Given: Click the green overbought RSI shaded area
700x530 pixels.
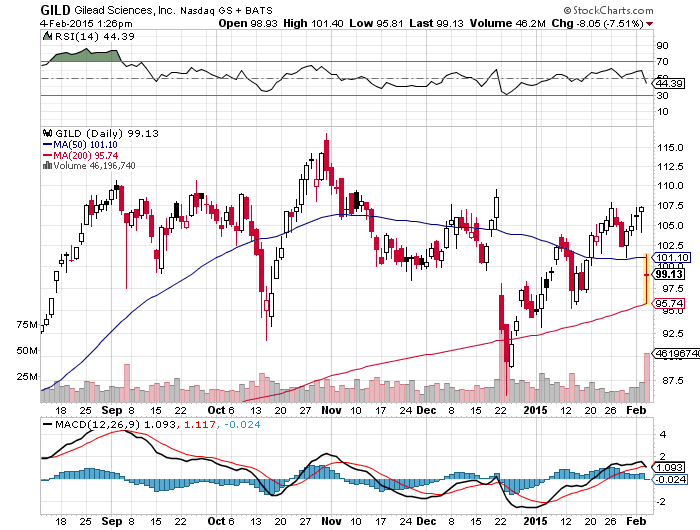Looking at the screenshot, I should click(85, 56).
